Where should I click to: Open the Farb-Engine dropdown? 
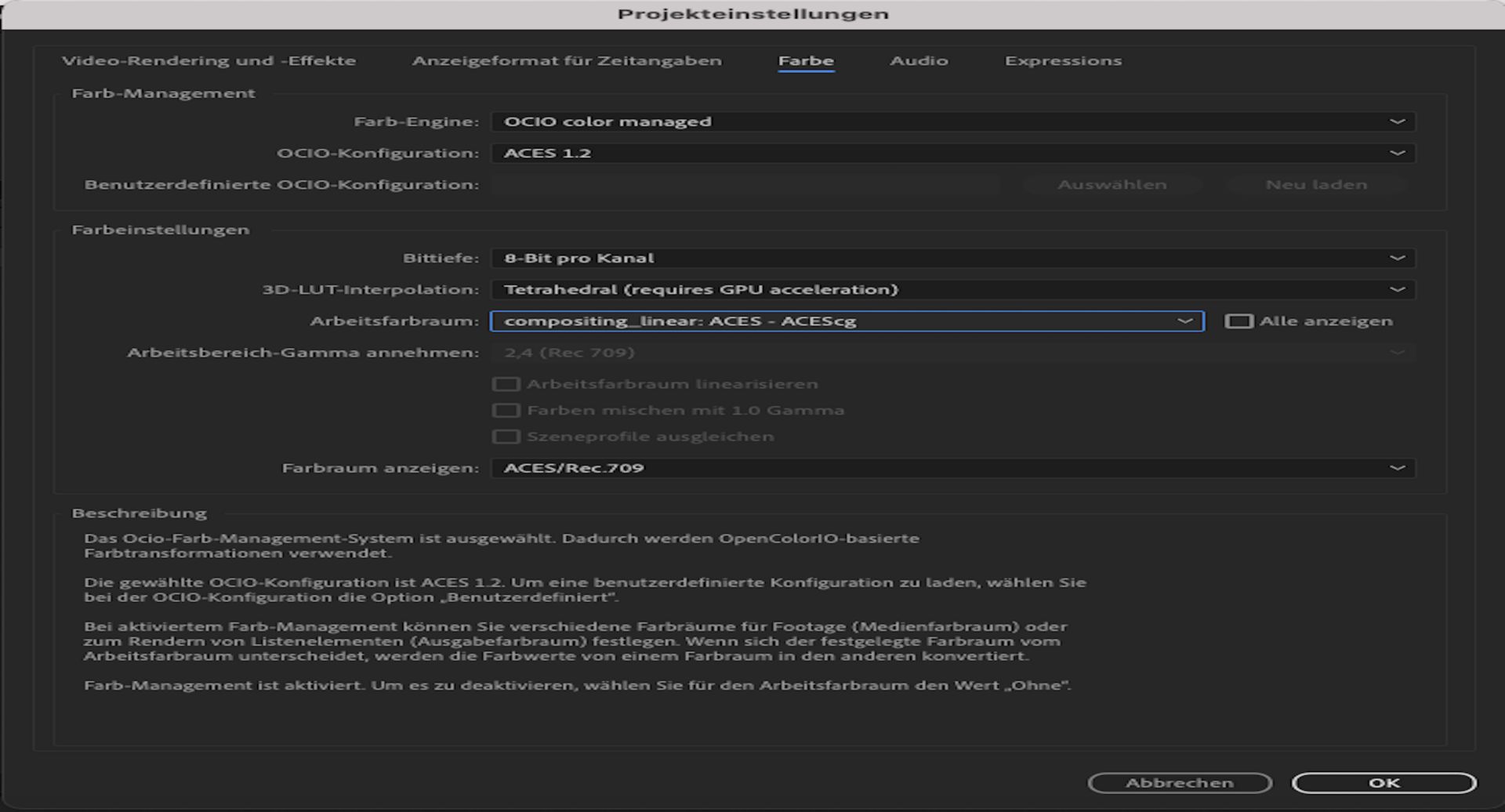pos(953,121)
